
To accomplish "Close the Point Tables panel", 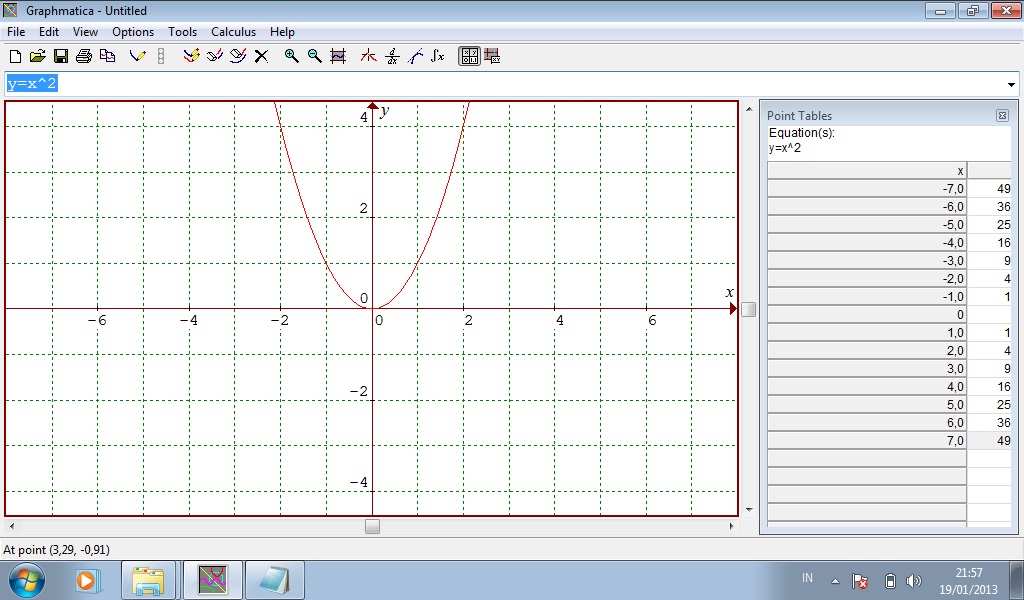I will point(1002,116).
